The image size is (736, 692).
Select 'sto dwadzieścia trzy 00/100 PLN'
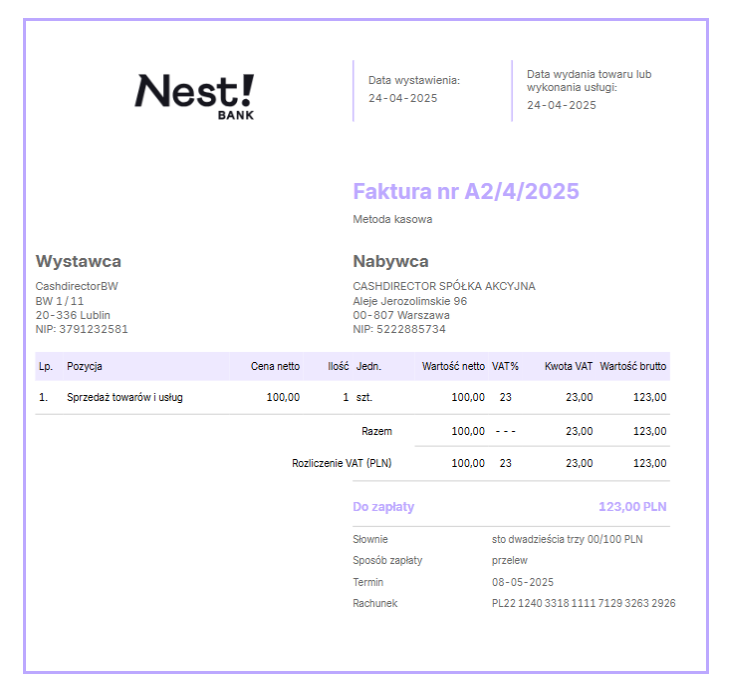pyautogui.click(x=567, y=539)
